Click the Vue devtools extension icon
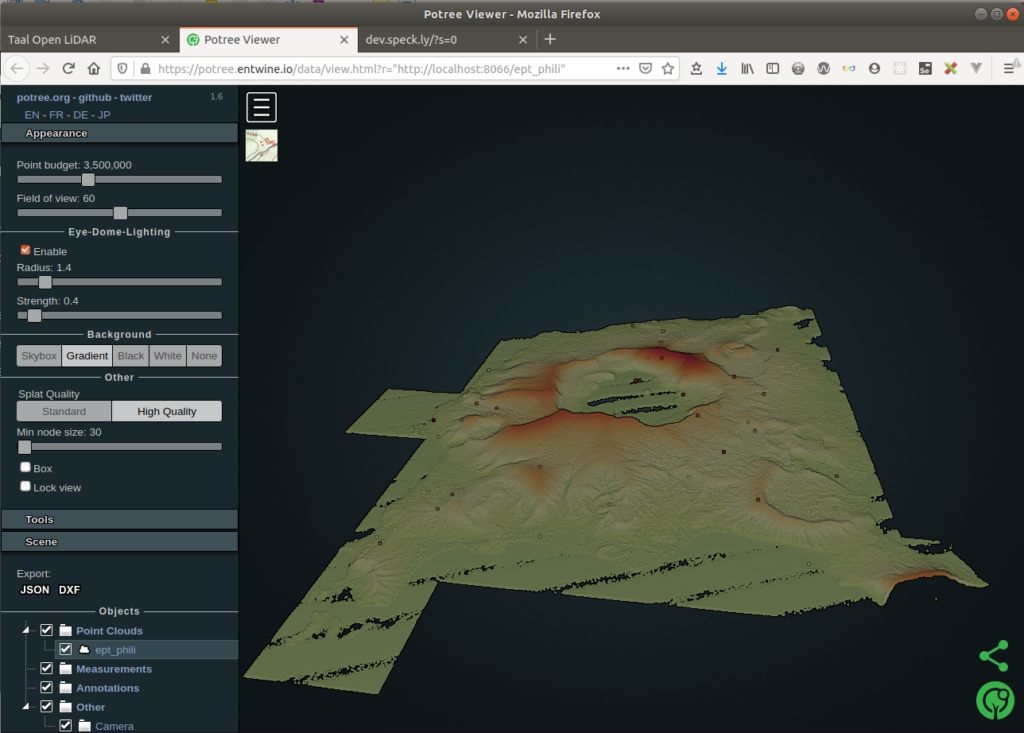This screenshot has width=1024, height=733. pos(976,69)
